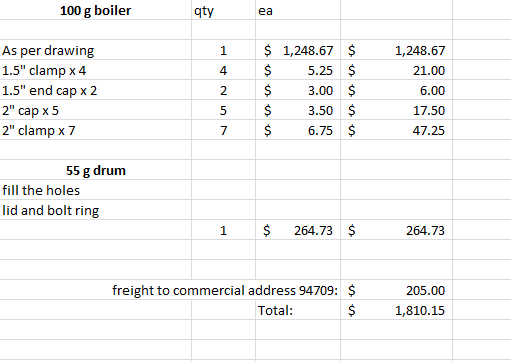Select the 'As per drawing' cell
This screenshot has width=511, height=361.
pos(96,50)
